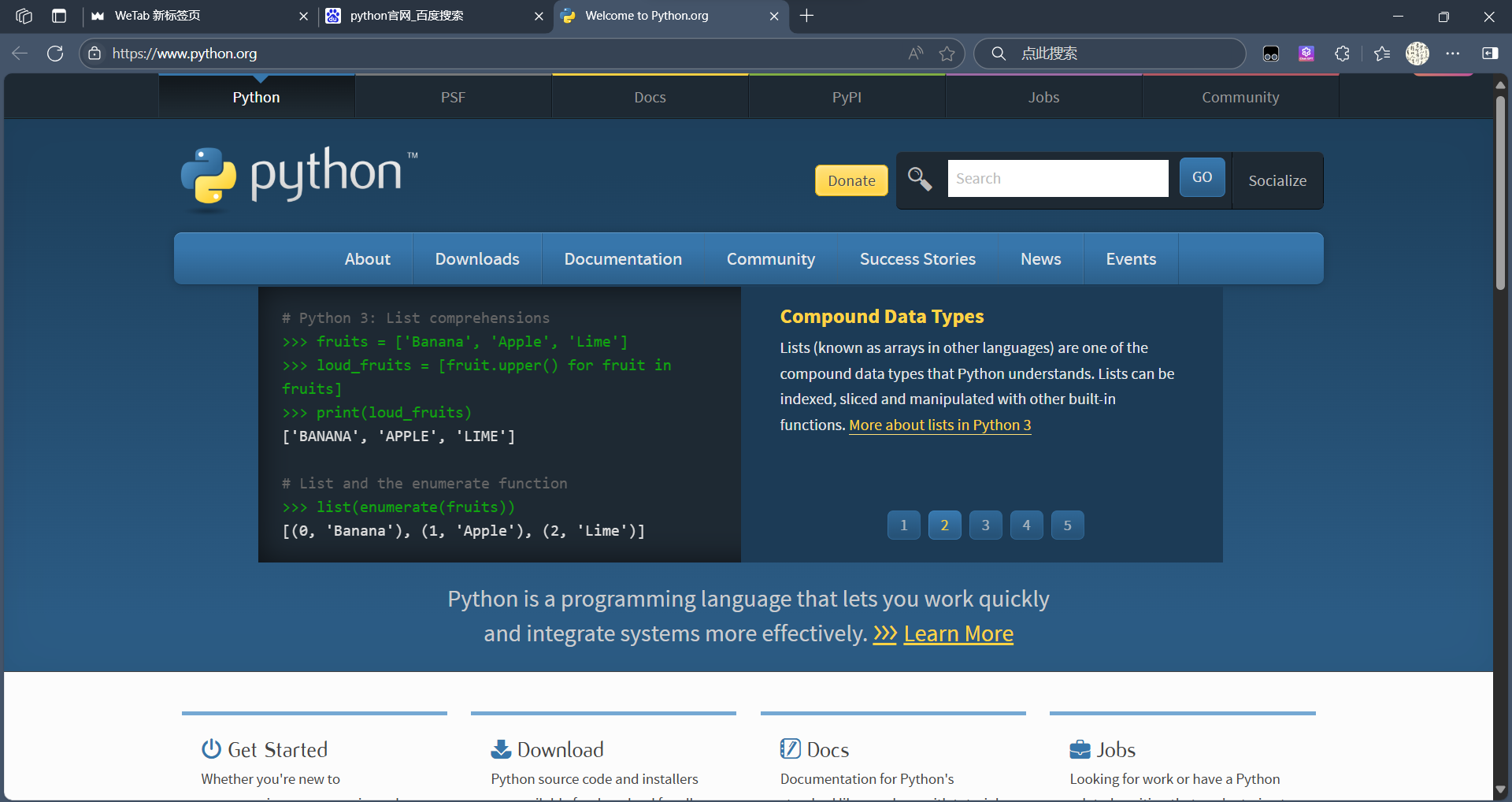Open the Downloads navigation menu
The height and width of the screenshot is (802, 1512).
(x=476, y=258)
